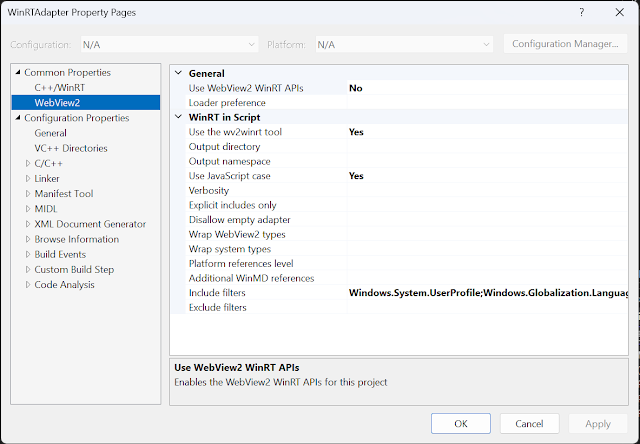Click the empty Output directory value field
The height and width of the screenshot is (444, 640).
coord(487,147)
